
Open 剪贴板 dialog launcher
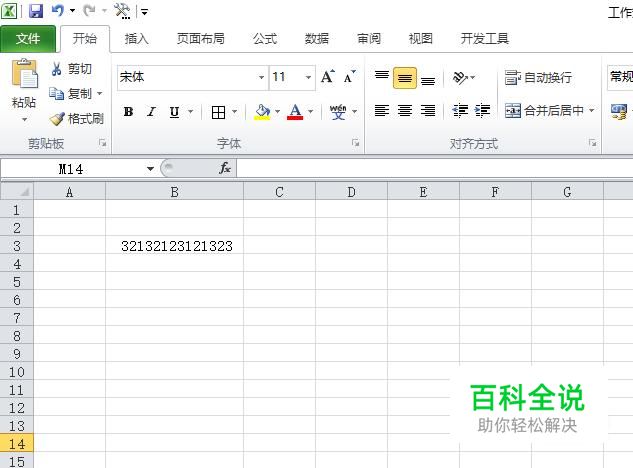coord(103,143)
